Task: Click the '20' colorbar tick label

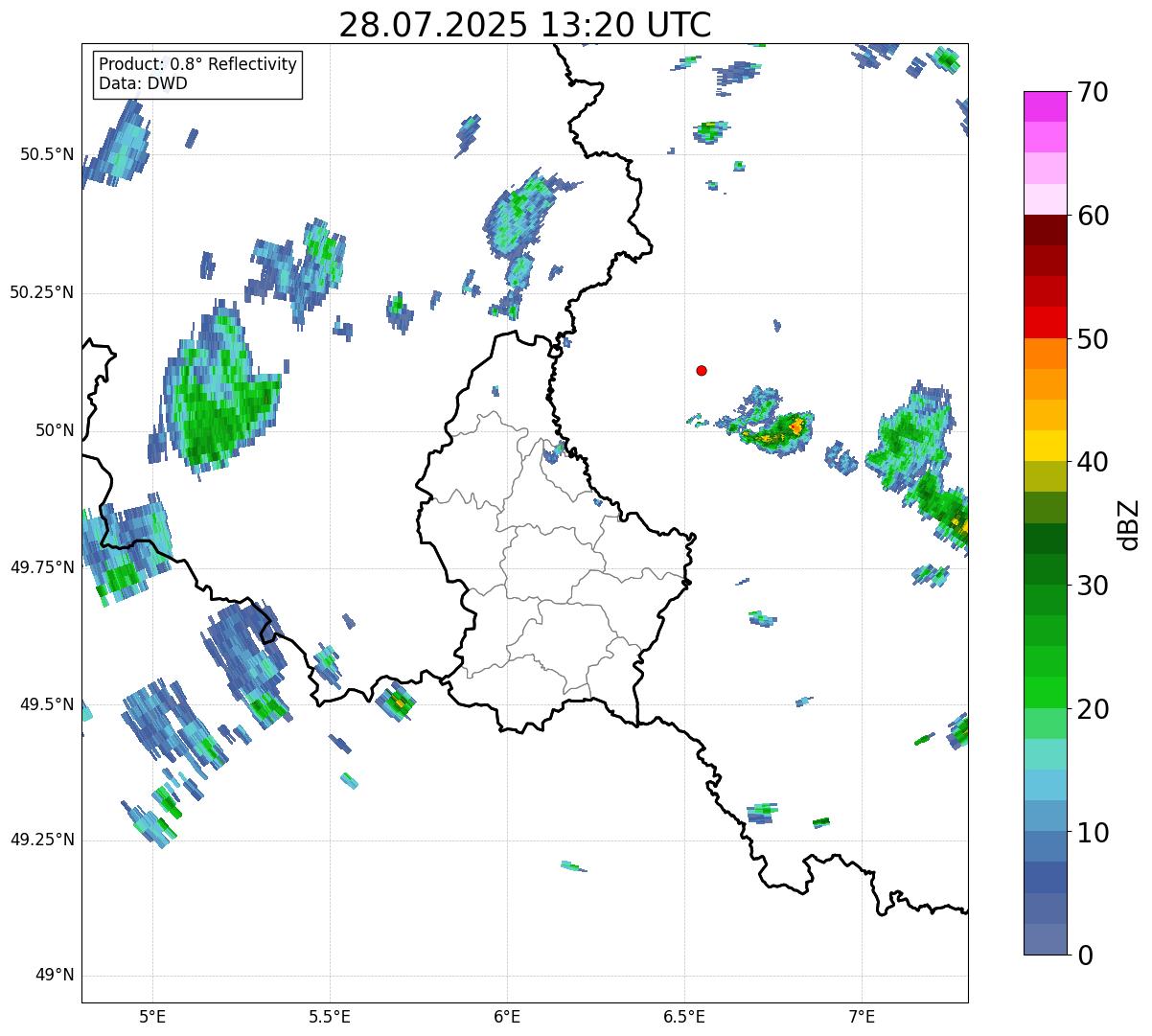Action: point(1094,709)
